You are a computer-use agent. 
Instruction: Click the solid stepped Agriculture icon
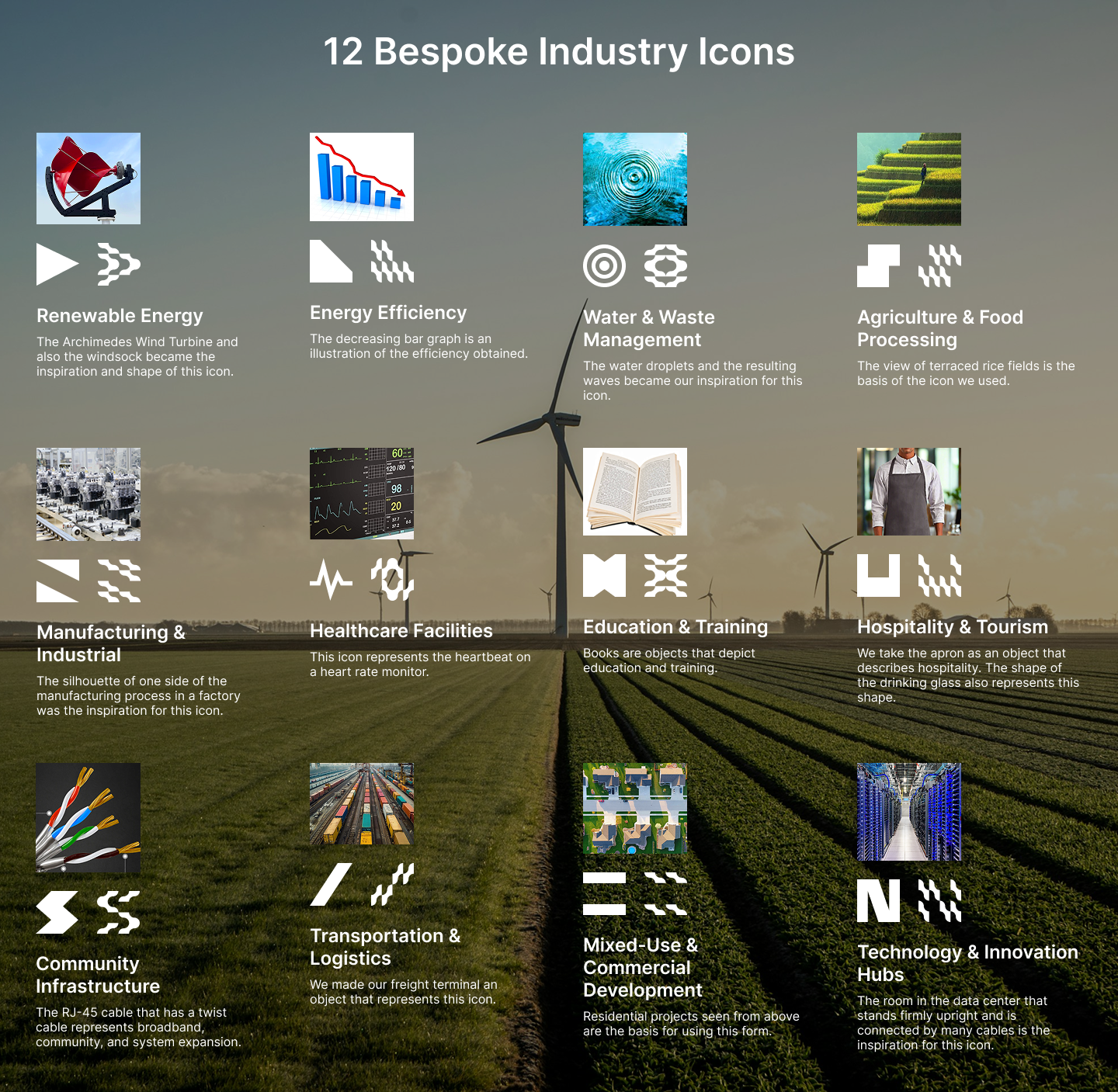coord(878,266)
